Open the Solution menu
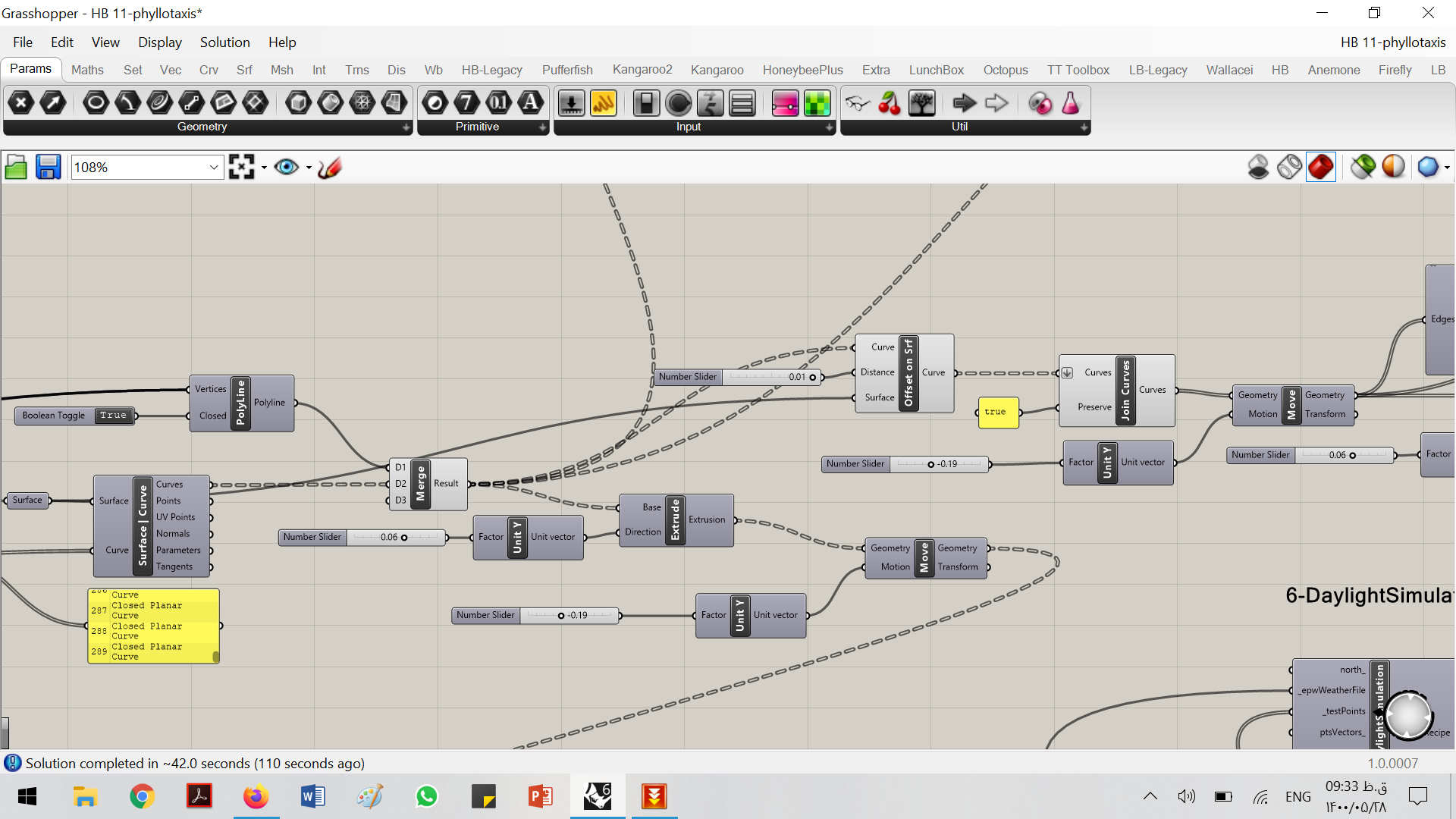Viewport: 1456px width, 819px height. [224, 42]
